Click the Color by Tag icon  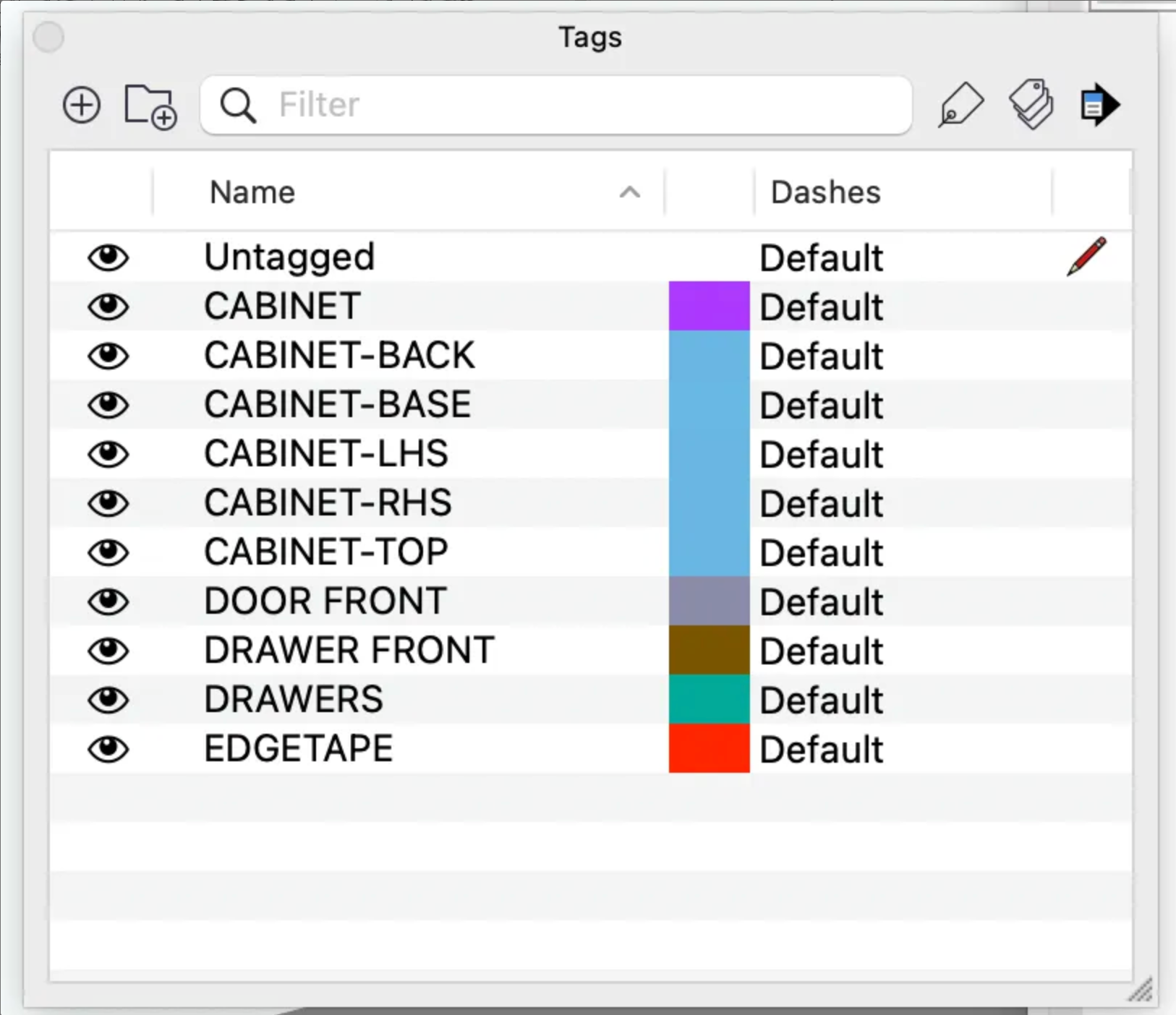click(x=1031, y=105)
